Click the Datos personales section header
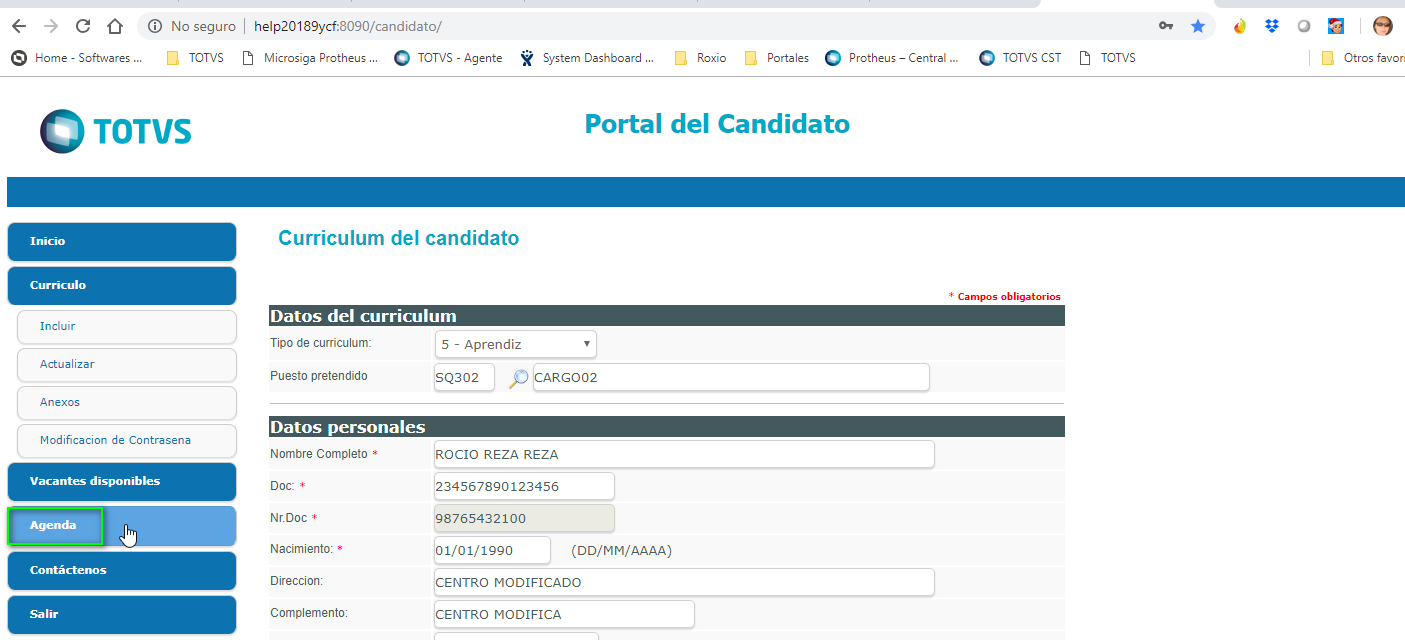This screenshot has height=640, width=1405. point(667,427)
